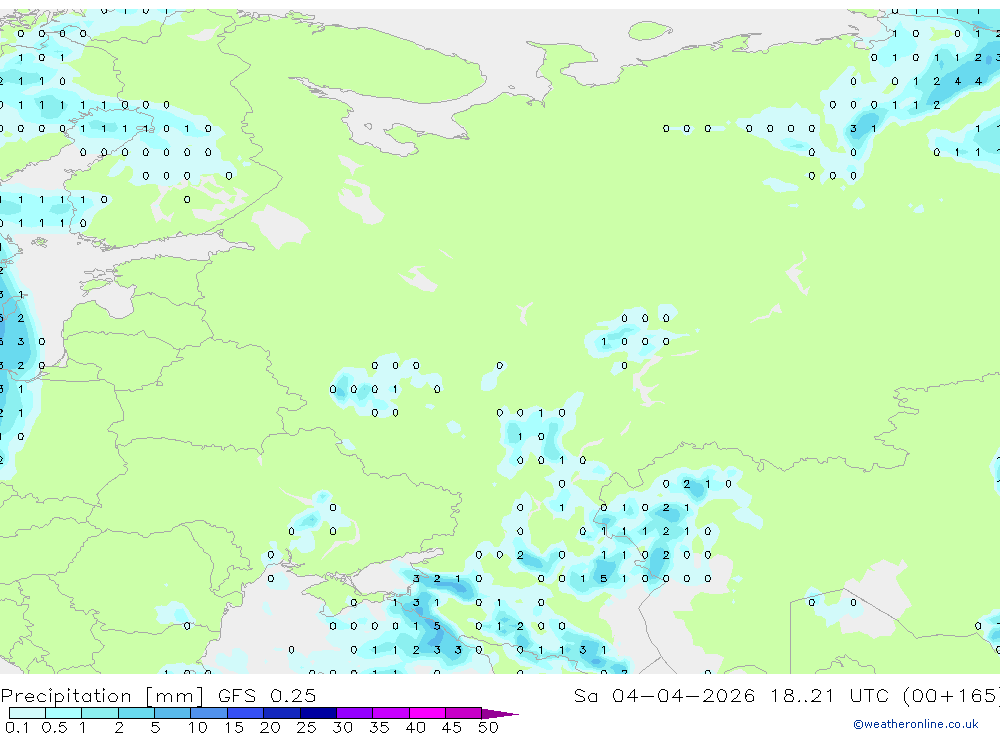
Task: Click the legend value '25'
Action: coord(306,727)
